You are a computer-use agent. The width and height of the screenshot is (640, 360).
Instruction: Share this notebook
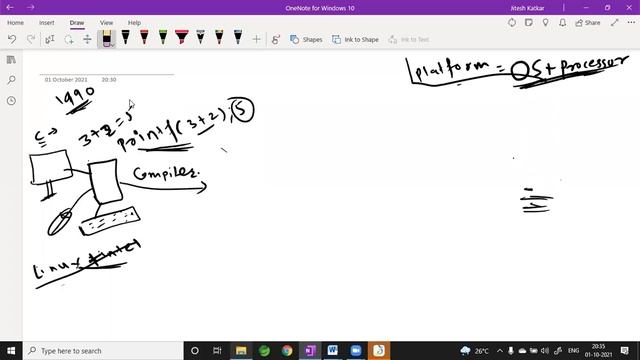coord(588,23)
